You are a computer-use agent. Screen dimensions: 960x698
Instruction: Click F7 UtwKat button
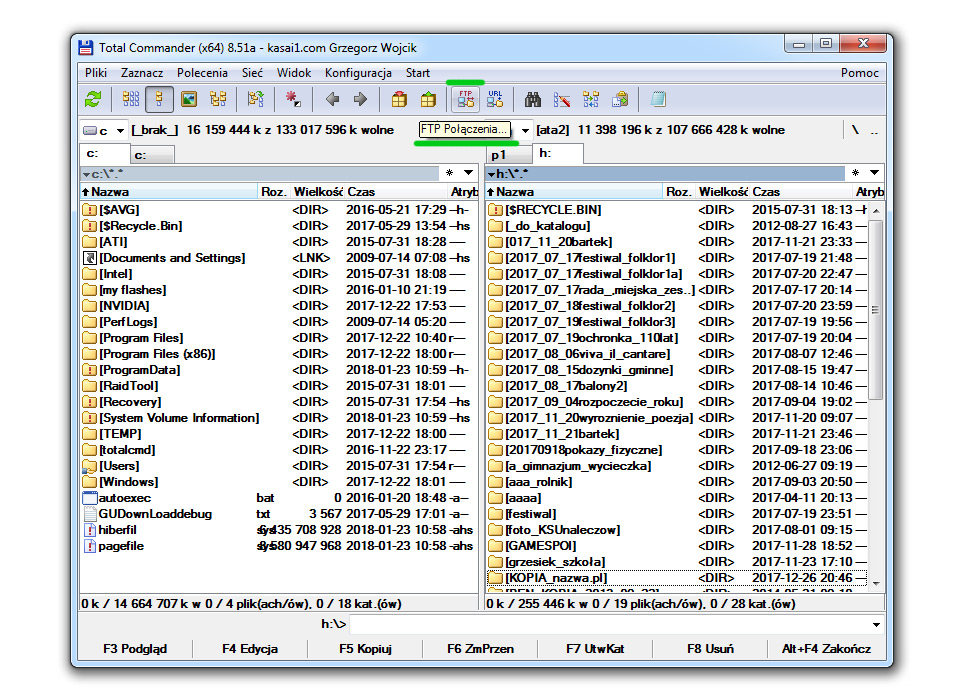595,648
